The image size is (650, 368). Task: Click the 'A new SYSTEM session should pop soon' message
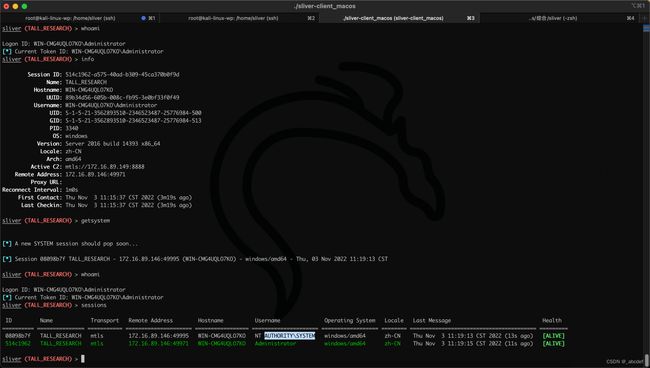[76, 244]
